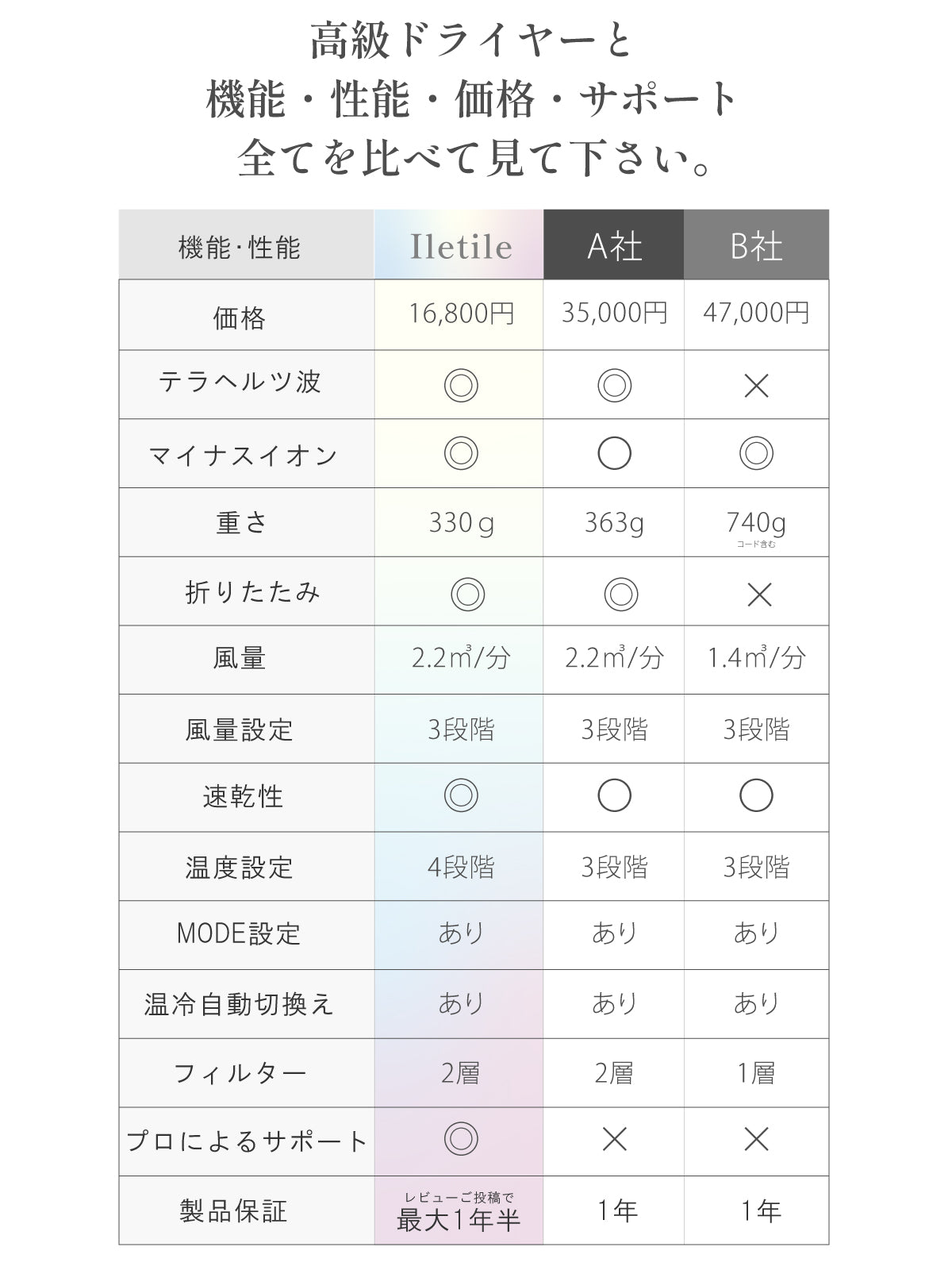Image resolution: width=952 pixels, height=1270 pixels.
Task: Click the X mark in A社's プロによるサポート row
Action: [614, 1140]
